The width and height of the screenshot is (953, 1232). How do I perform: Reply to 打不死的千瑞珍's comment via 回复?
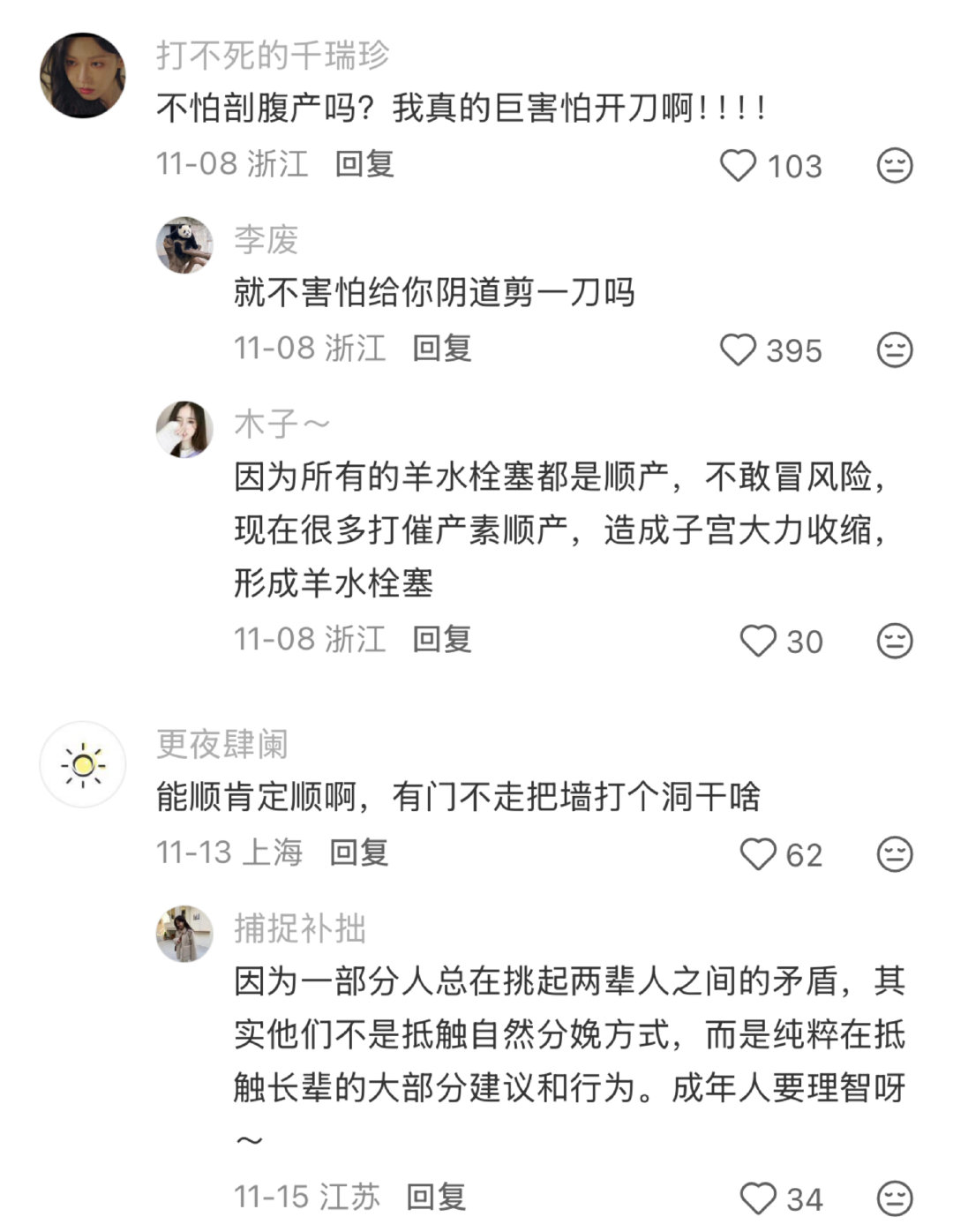(x=364, y=164)
